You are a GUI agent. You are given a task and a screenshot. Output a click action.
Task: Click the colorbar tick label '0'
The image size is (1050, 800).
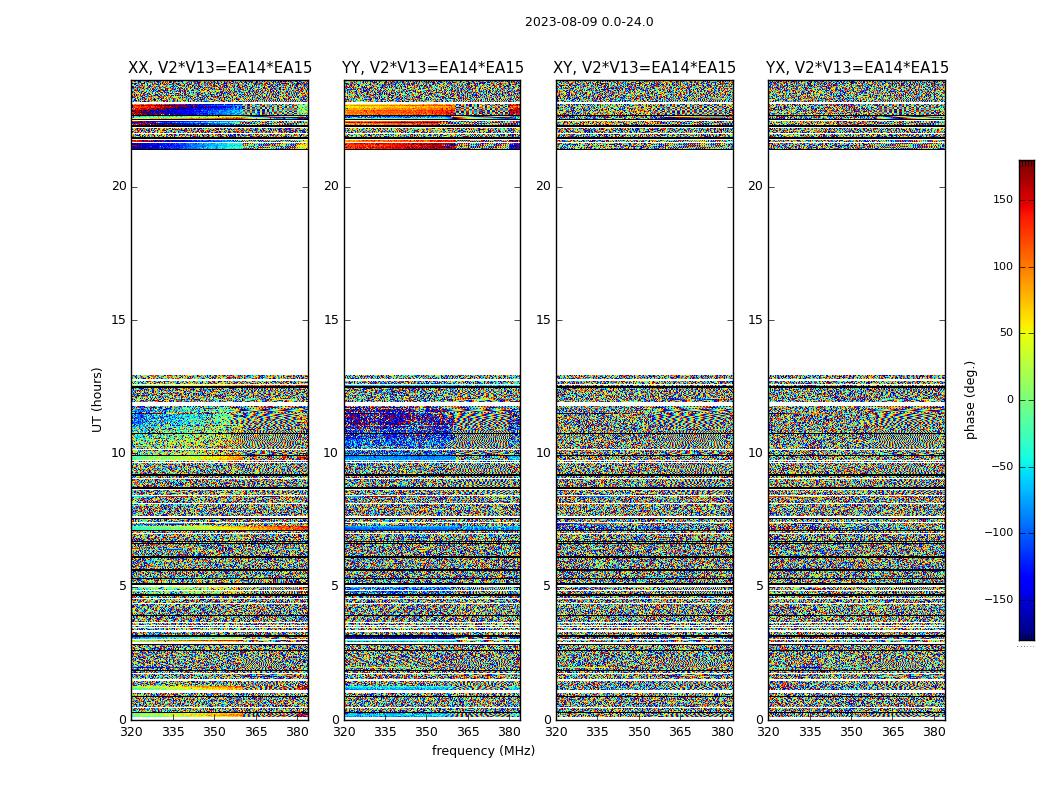pos(1010,400)
